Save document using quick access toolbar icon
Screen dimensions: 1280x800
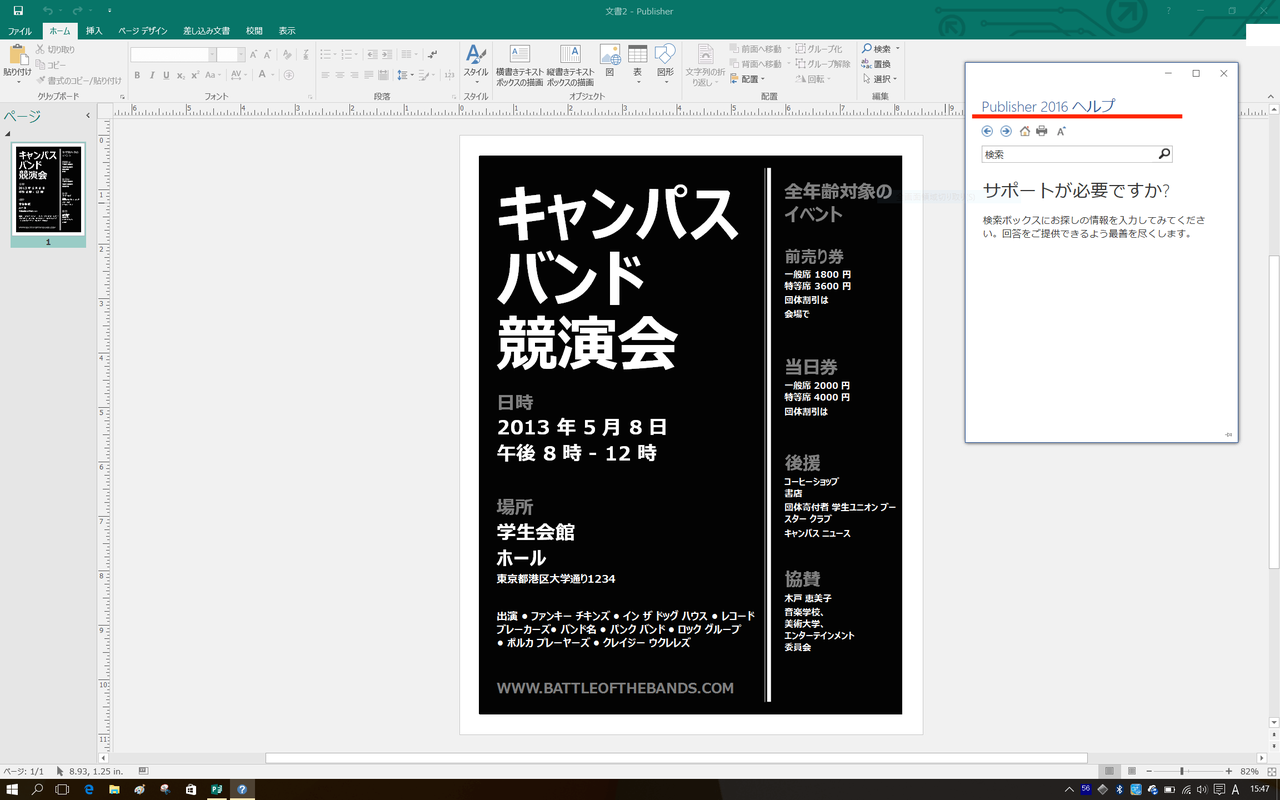(x=18, y=11)
